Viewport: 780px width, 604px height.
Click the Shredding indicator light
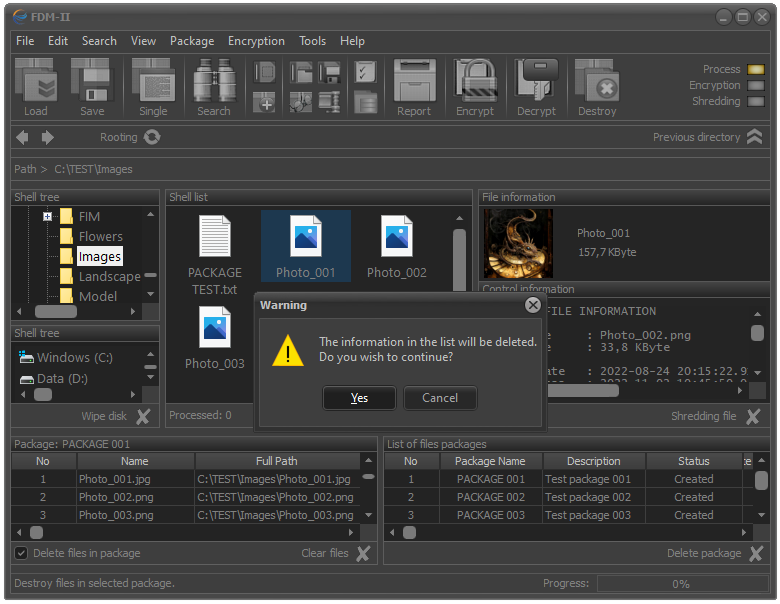coord(756,101)
